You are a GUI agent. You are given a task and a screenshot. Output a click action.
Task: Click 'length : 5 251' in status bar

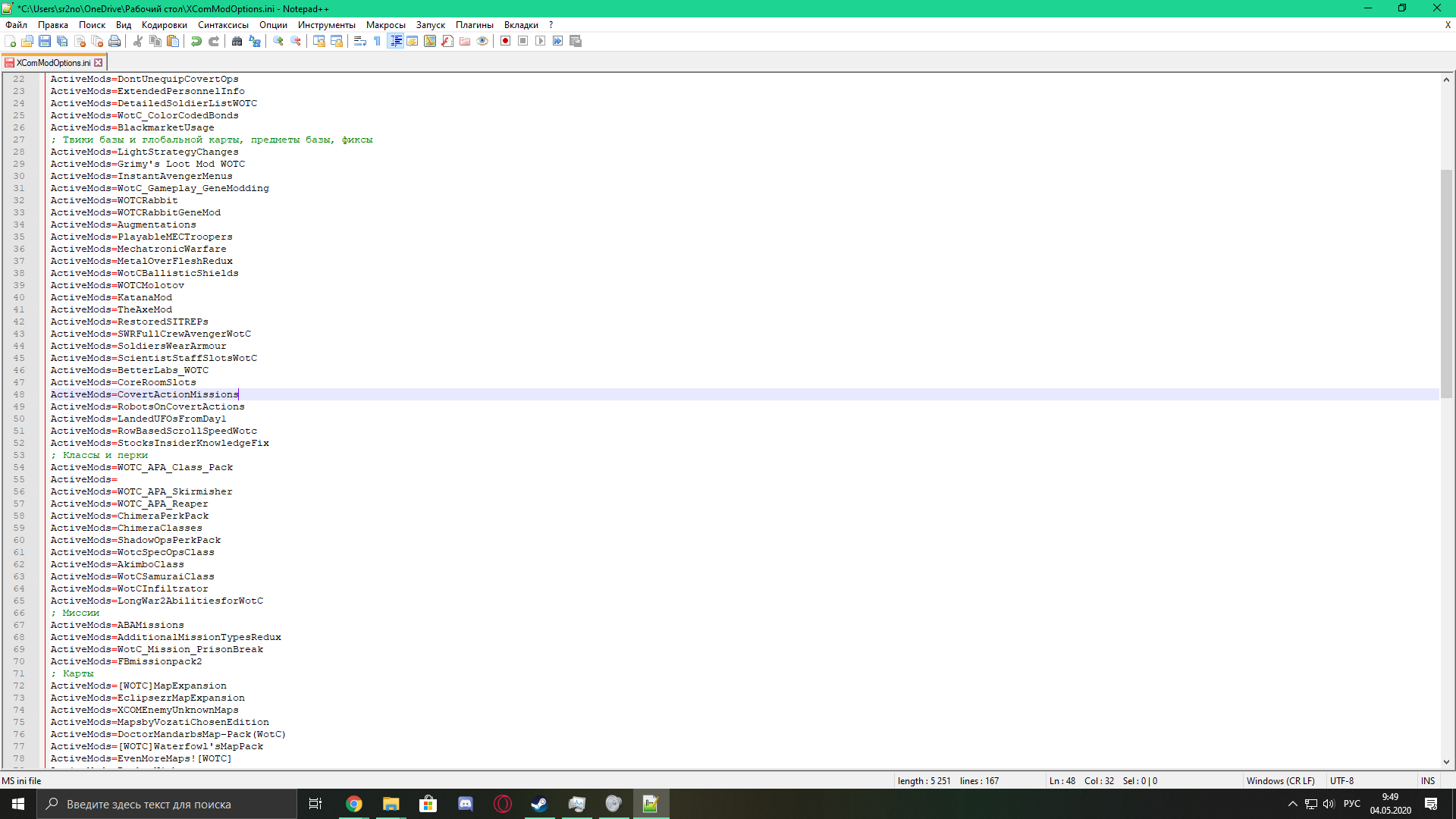pos(924,781)
